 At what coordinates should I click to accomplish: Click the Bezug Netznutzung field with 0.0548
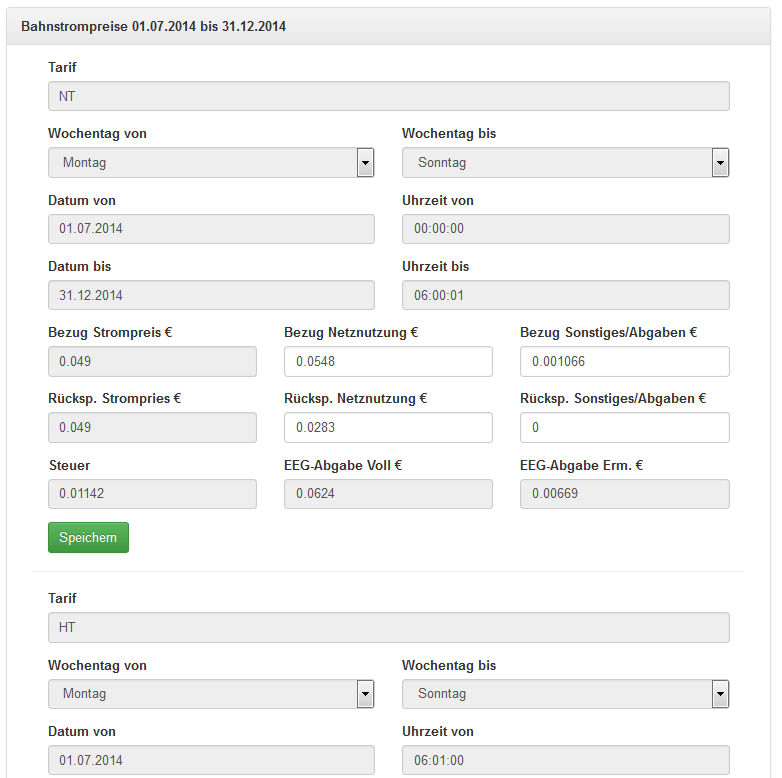[388, 362]
